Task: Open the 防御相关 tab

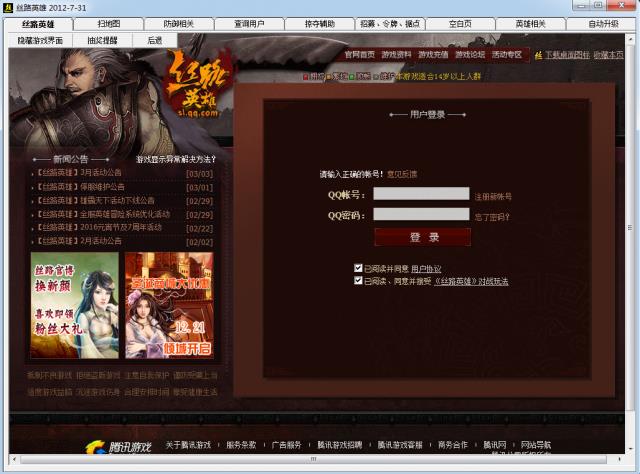Action: click(179, 24)
